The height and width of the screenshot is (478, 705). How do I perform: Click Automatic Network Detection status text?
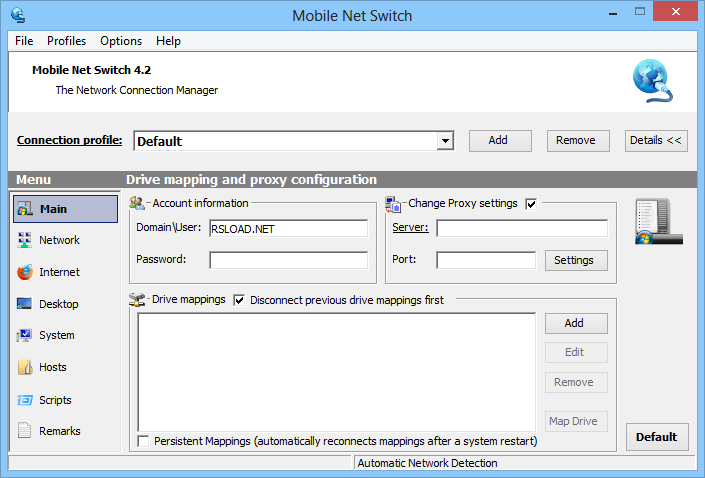[427, 463]
